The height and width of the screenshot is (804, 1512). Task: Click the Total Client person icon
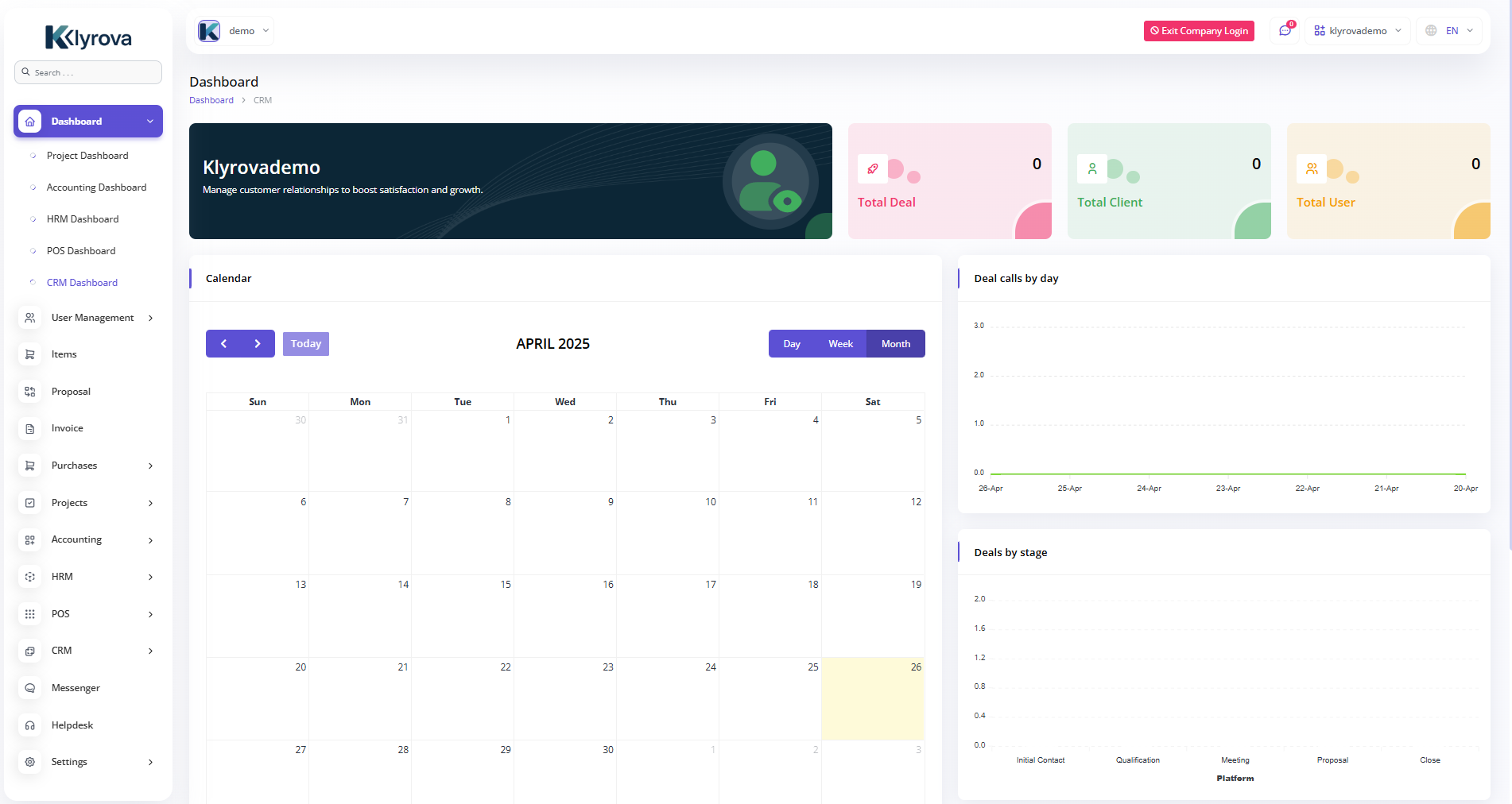coord(1092,168)
